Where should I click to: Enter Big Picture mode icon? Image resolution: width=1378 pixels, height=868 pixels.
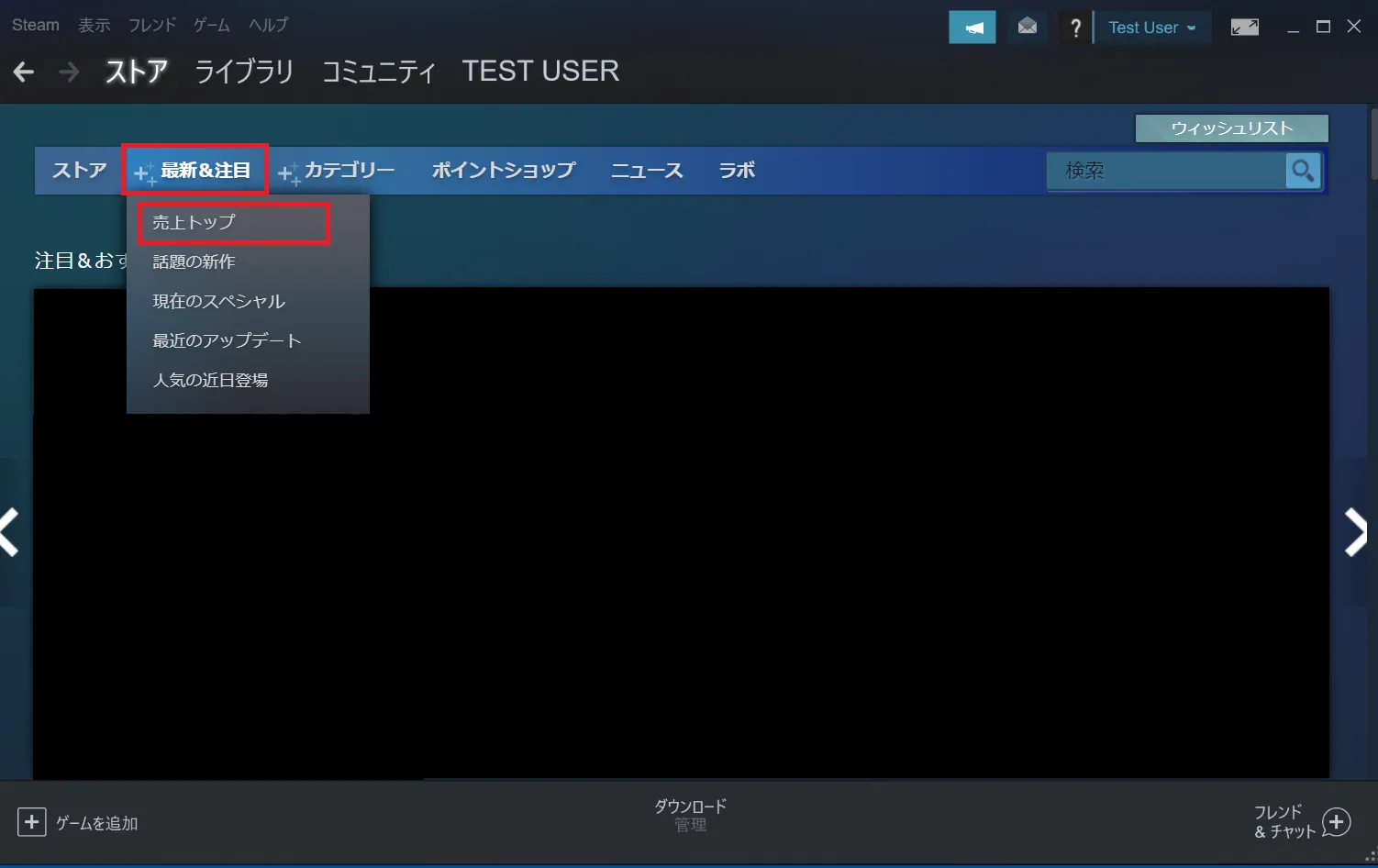pyautogui.click(x=1245, y=28)
